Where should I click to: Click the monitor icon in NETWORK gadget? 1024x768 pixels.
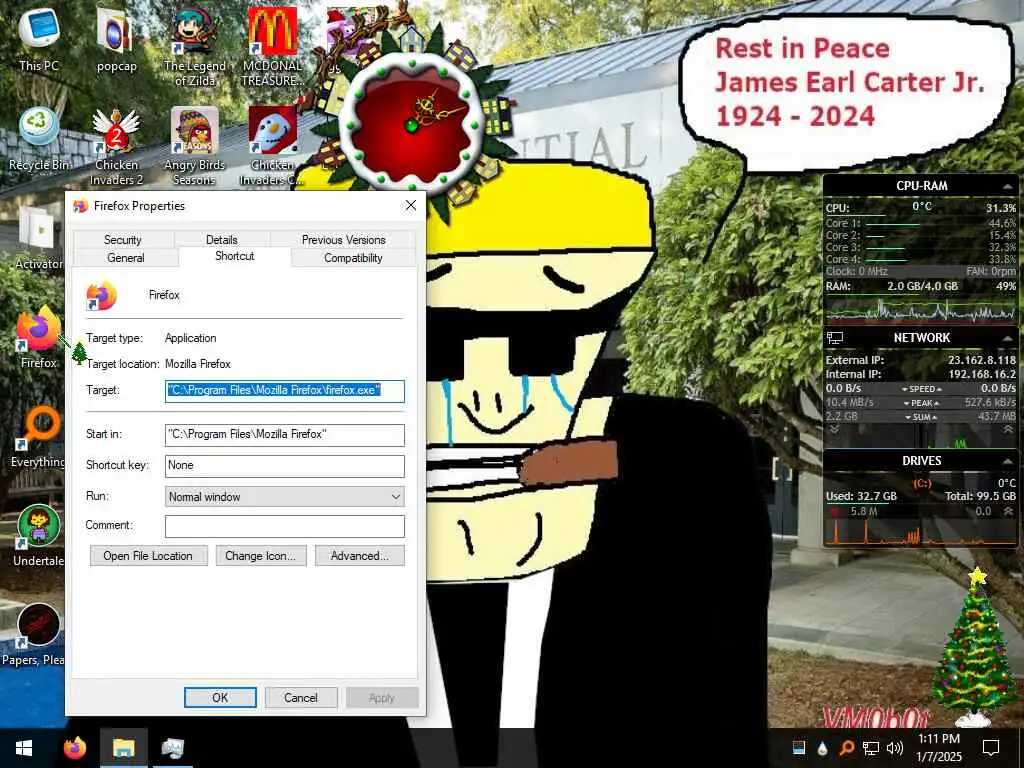click(835, 338)
